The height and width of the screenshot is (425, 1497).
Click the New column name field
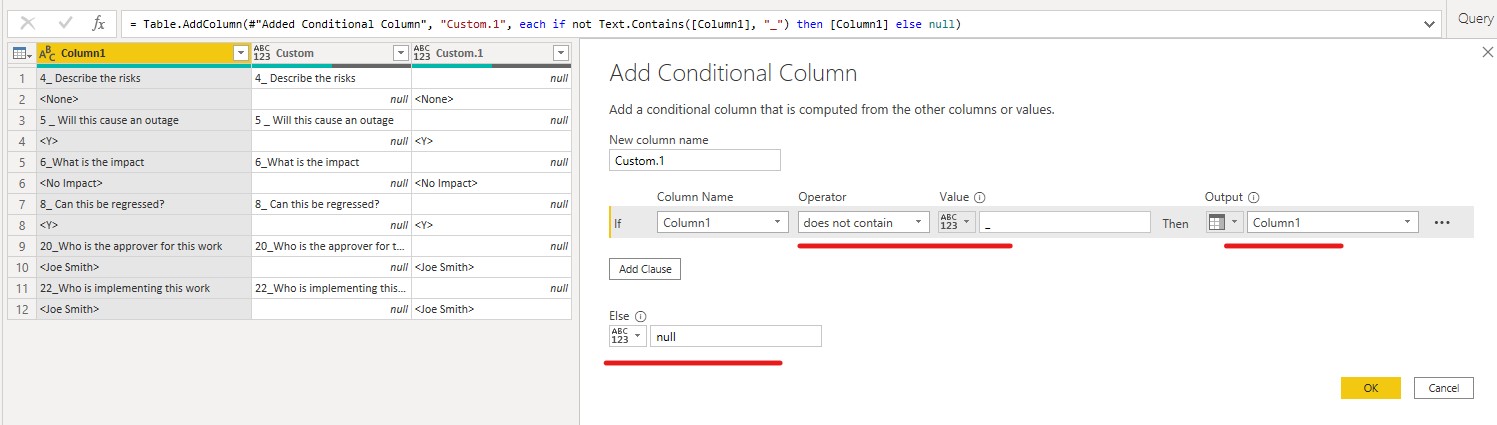tap(695, 160)
